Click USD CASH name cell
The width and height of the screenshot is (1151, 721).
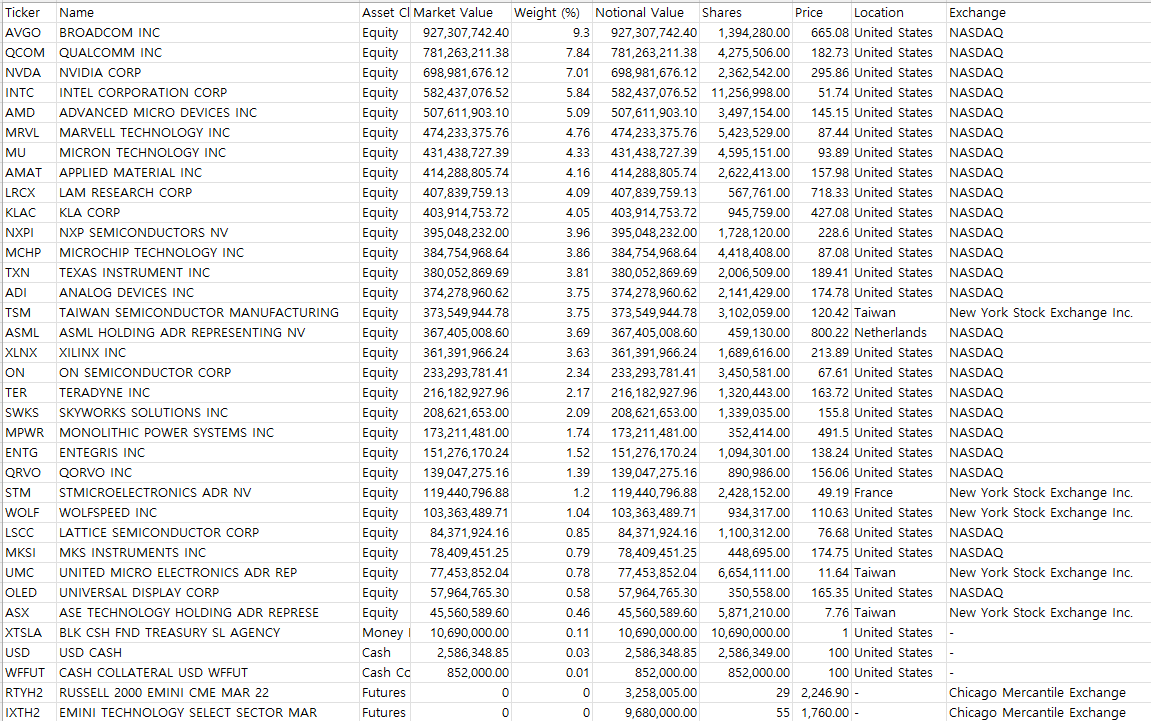coord(208,653)
